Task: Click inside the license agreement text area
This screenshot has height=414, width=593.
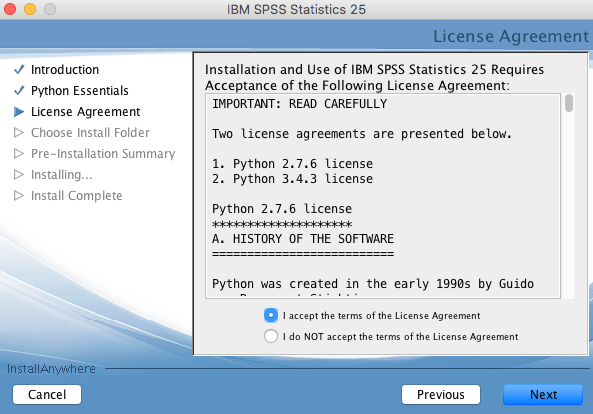Action: click(x=383, y=196)
